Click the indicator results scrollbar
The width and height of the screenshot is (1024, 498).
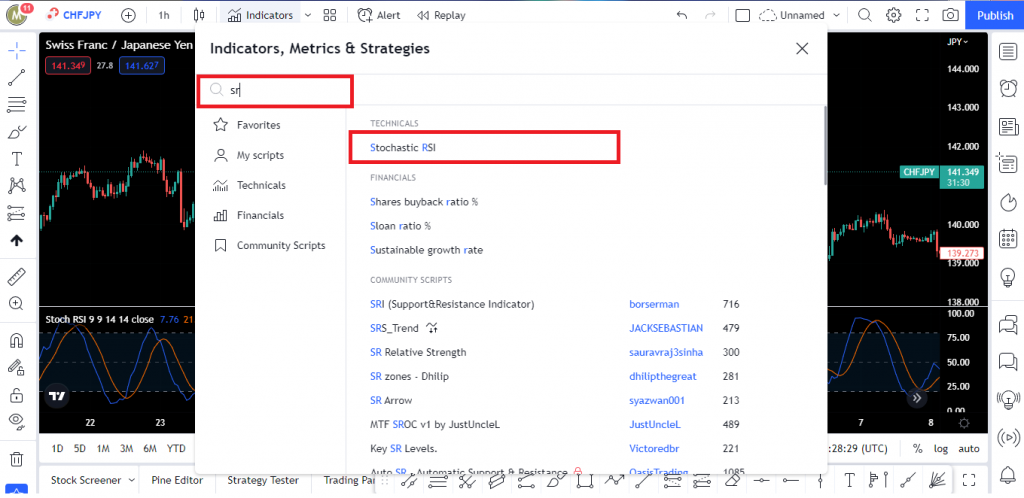[x=825, y=145]
